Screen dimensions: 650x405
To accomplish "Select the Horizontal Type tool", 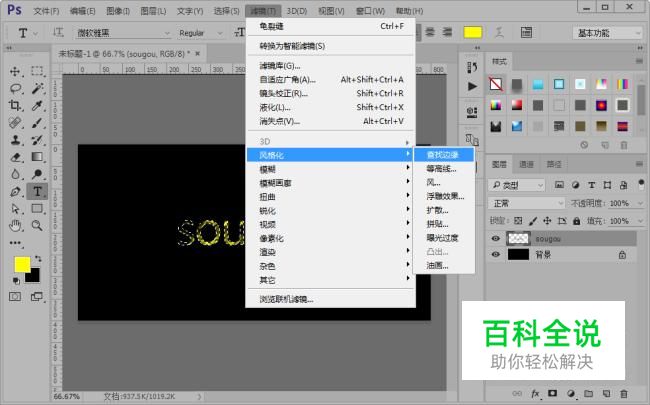I will tap(37, 192).
